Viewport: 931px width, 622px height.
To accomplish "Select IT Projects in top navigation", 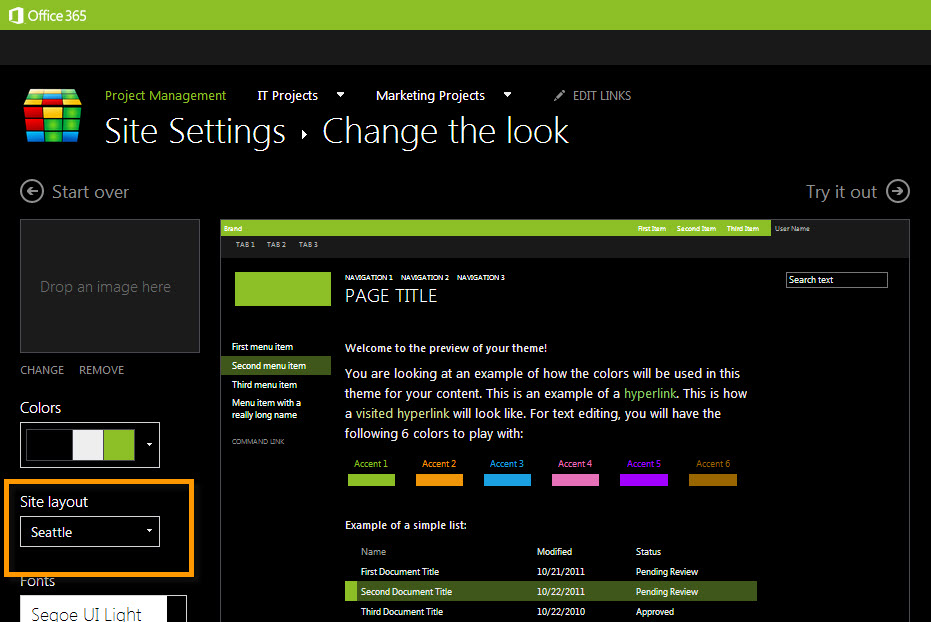I will [287, 96].
